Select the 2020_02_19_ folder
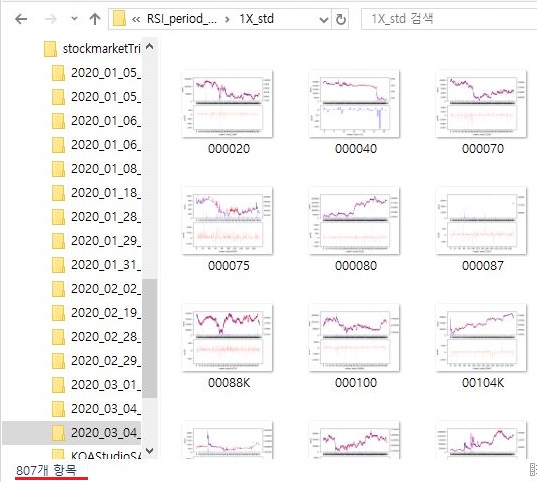Image resolution: width=537 pixels, height=482 pixels. pos(106,313)
